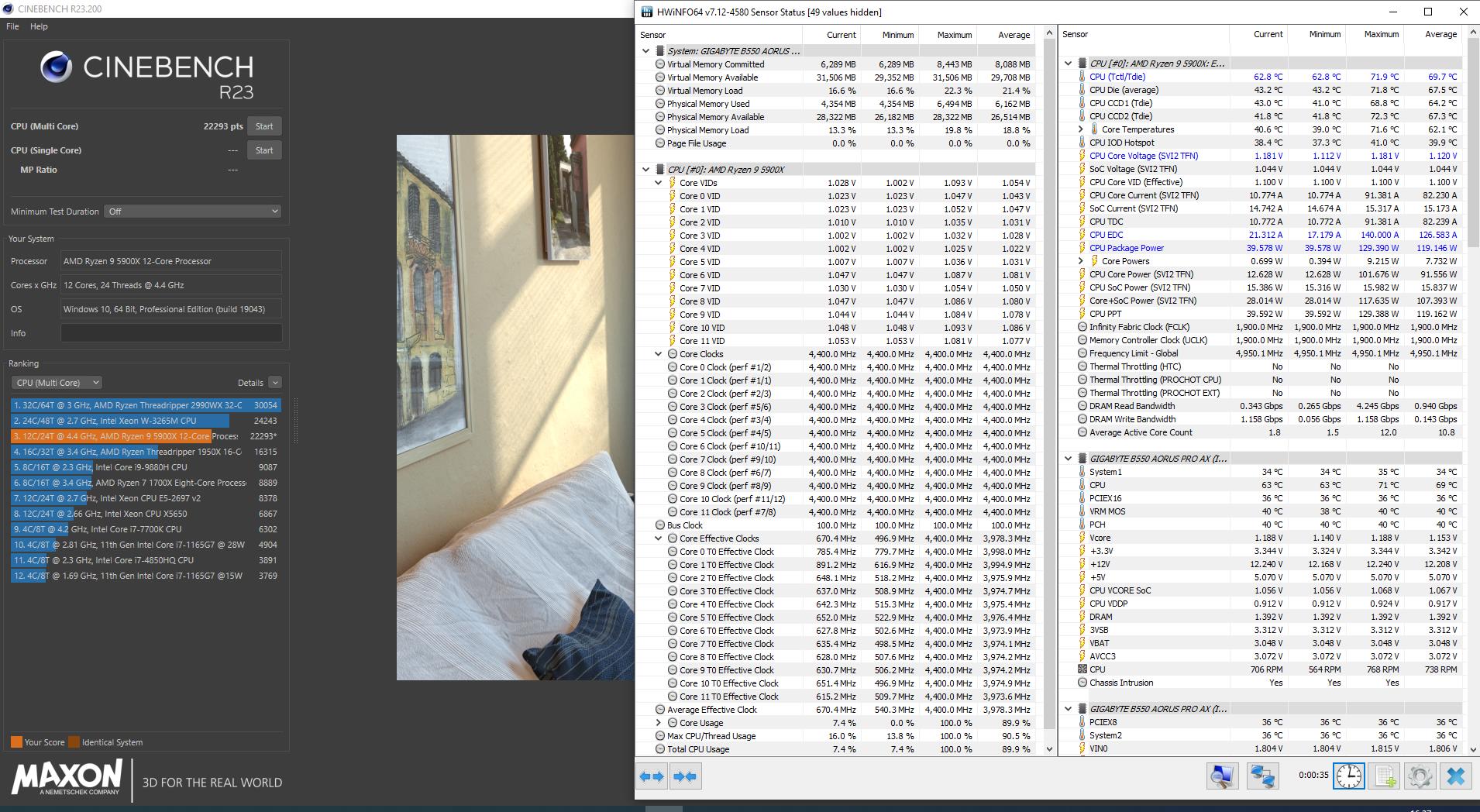Select the Core 11 T0 Effective Clock row
Image resolution: width=1480 pixels, height=812 pixels.
click(x=836, y=697)
